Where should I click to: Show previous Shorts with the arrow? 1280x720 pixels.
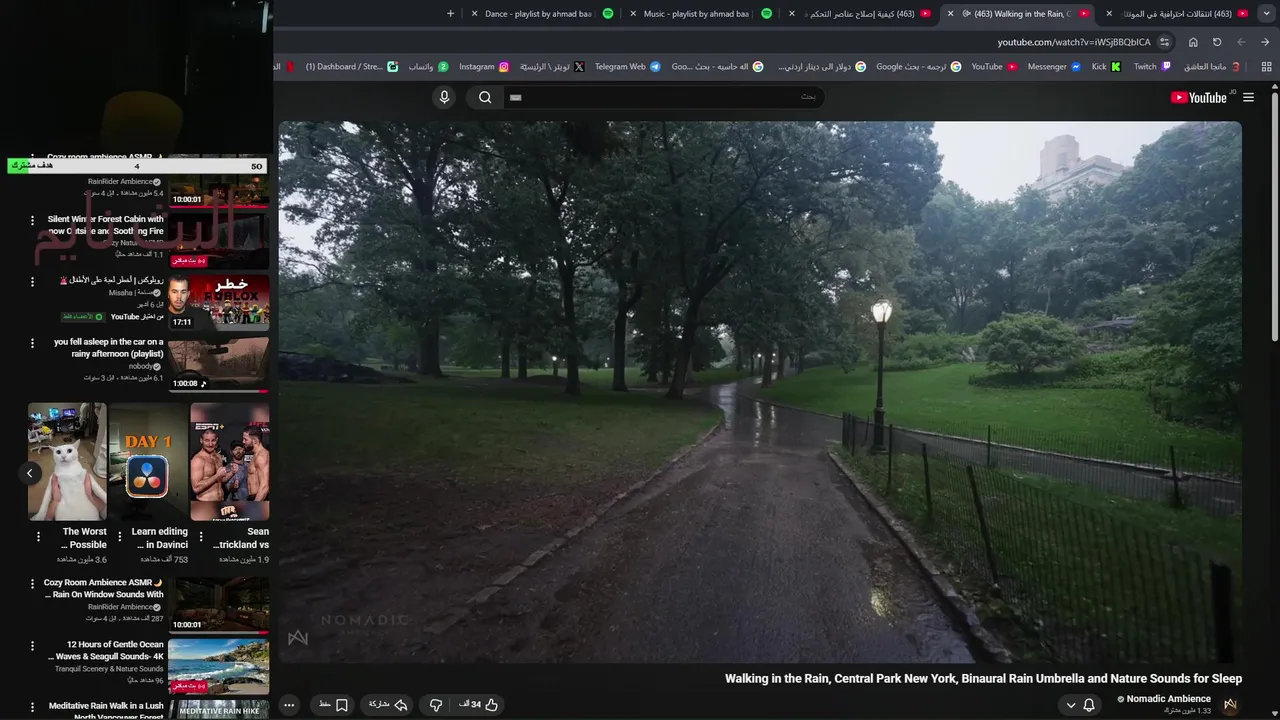30,473
